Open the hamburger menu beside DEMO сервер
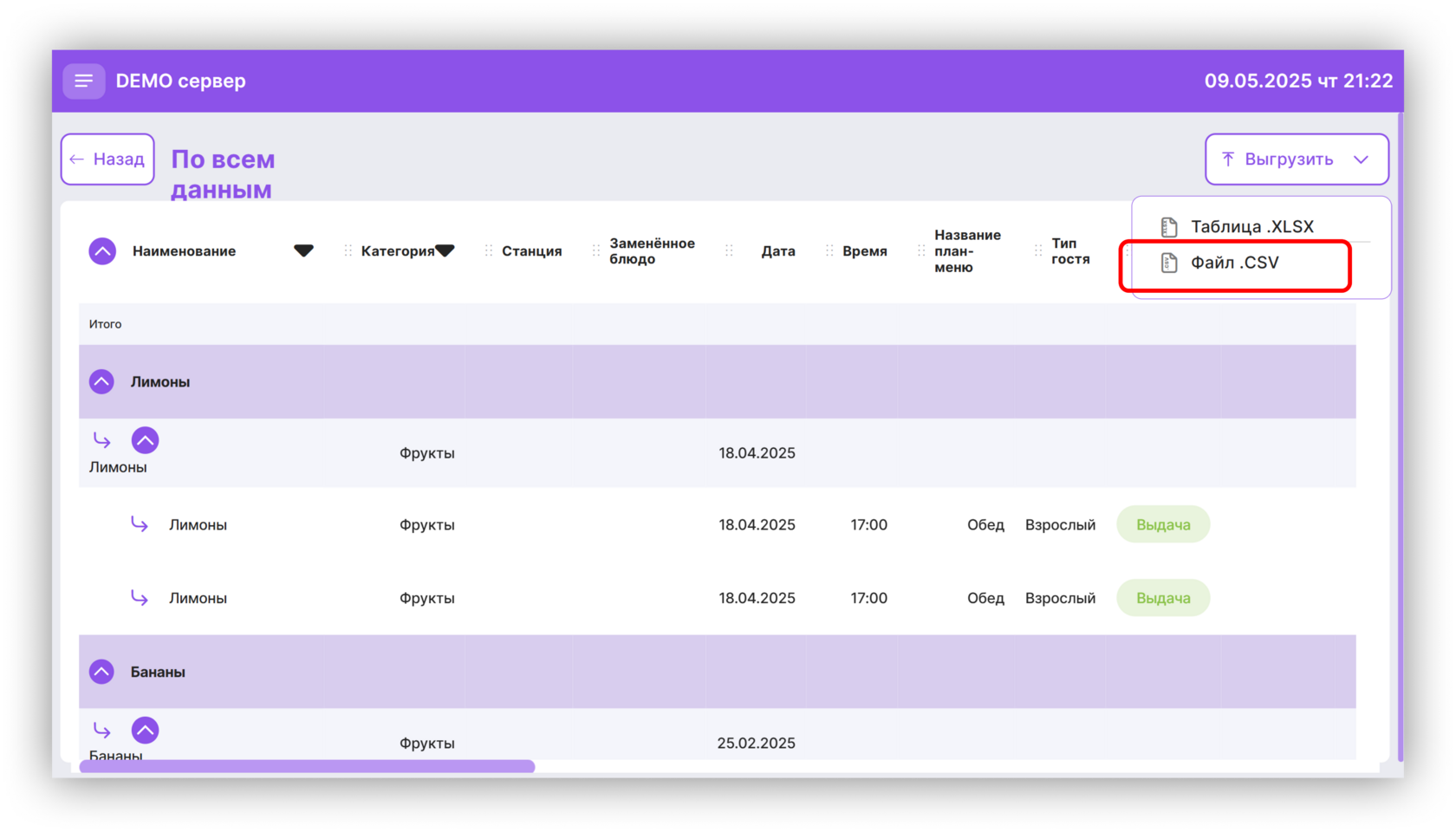The image size is (1456, 832). pyautogui.click(x=84, y=81)
